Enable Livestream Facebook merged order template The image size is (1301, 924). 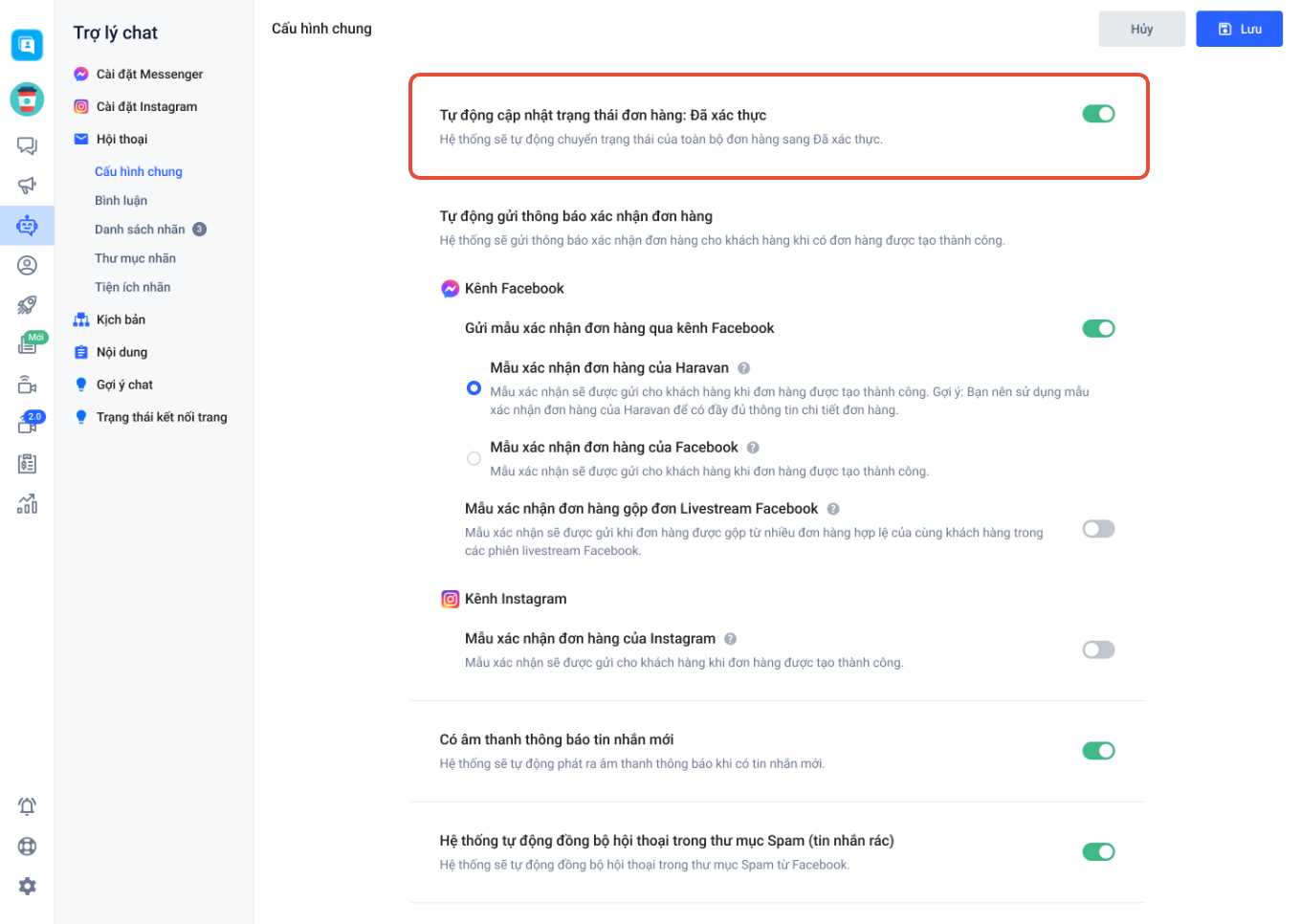1098,529
